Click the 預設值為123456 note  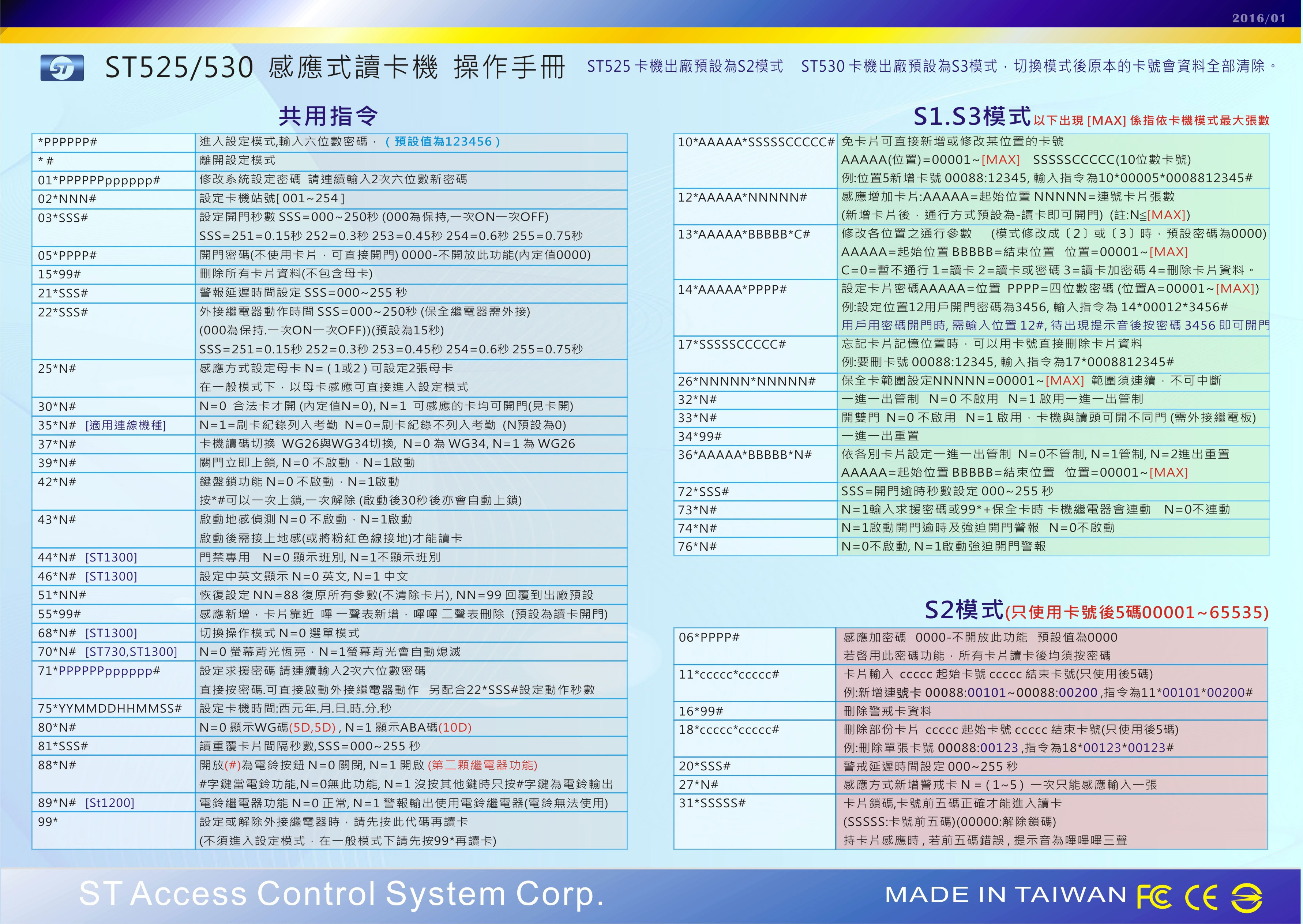(x=443, y=142)
